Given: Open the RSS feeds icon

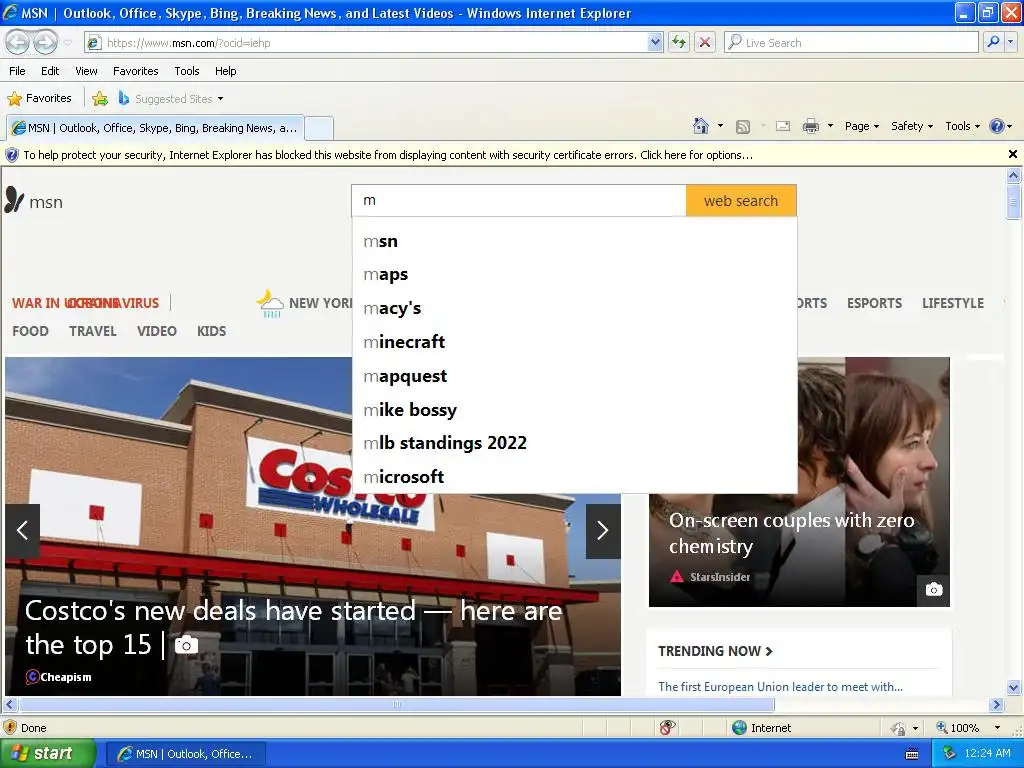Looking at the screenshot, I should pyautogui.click(x=743, y=127).
